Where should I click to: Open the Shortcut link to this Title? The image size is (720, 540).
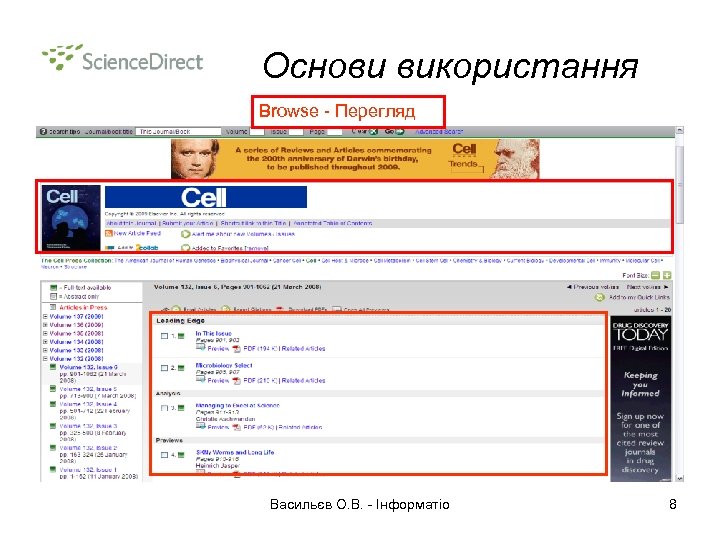253,223
